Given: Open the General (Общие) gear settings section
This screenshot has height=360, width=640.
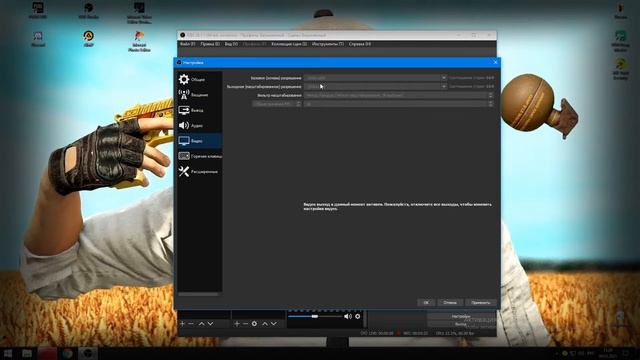Looking at the screenshot, I should pos(200,79).
